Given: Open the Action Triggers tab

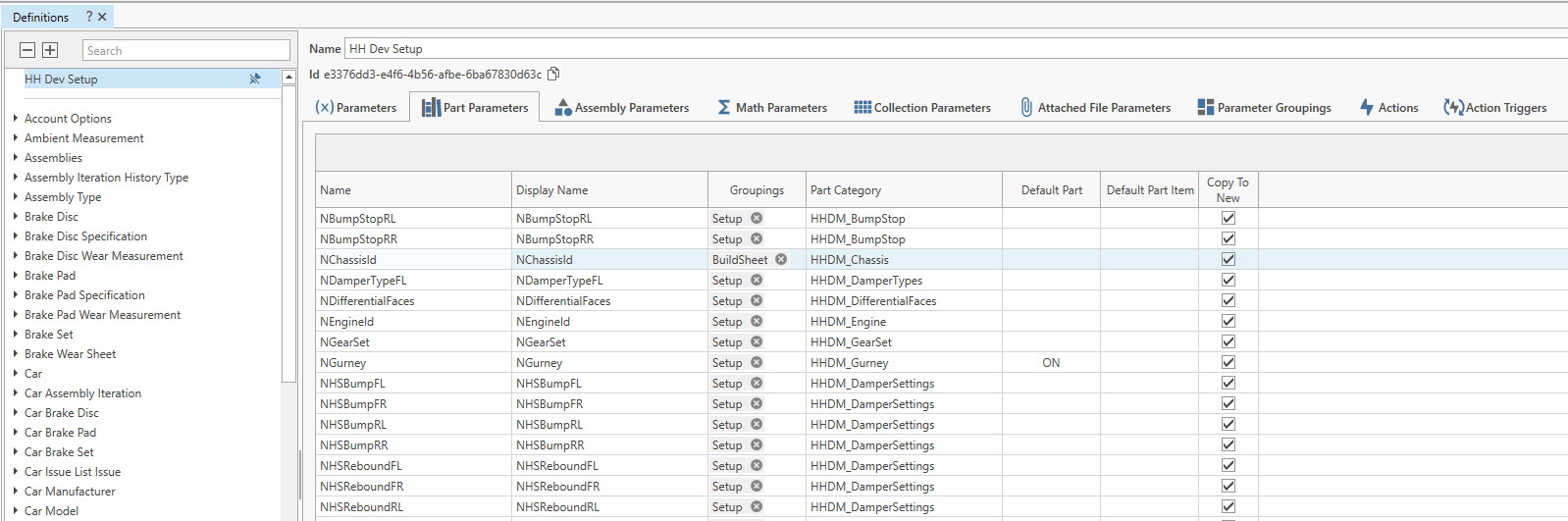Looking at the screenshot, I should click(x=1494, y=107).
